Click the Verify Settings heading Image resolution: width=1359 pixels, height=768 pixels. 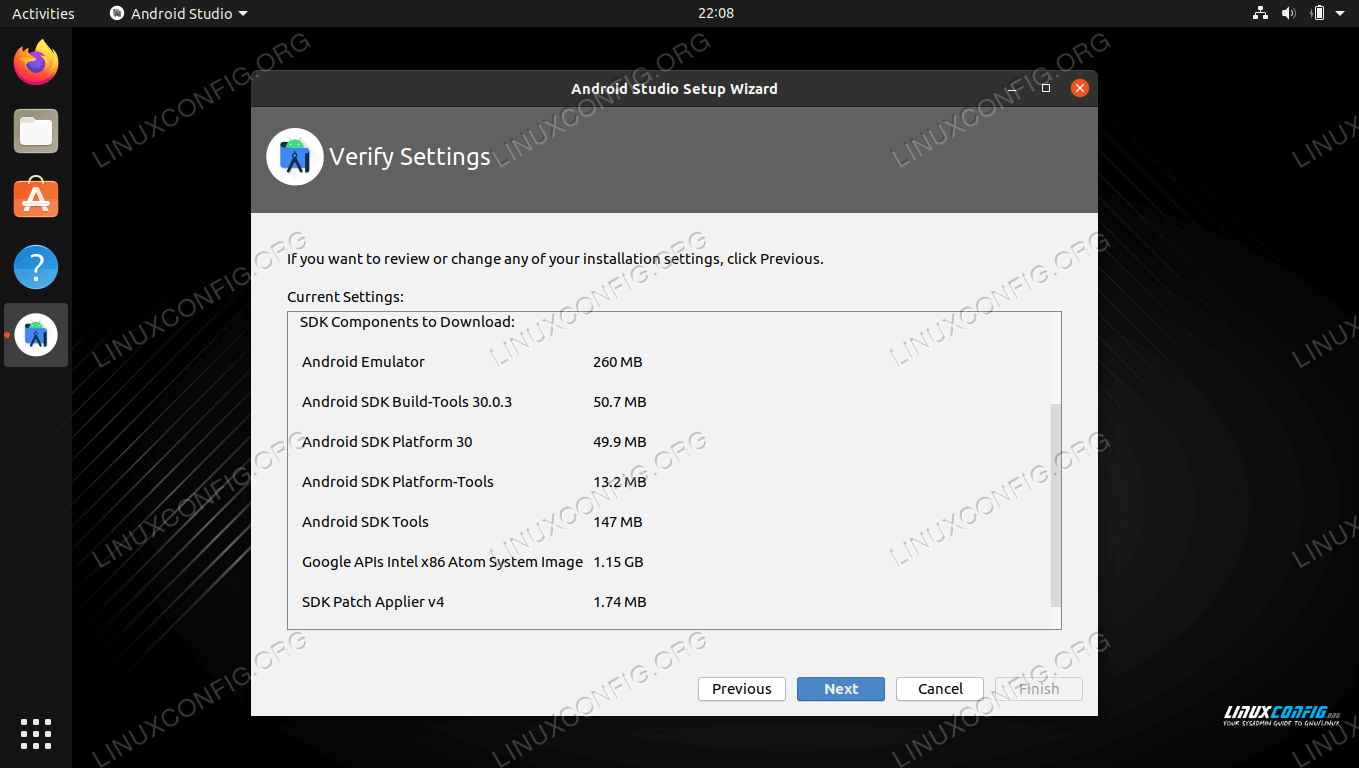pos(410,157)
